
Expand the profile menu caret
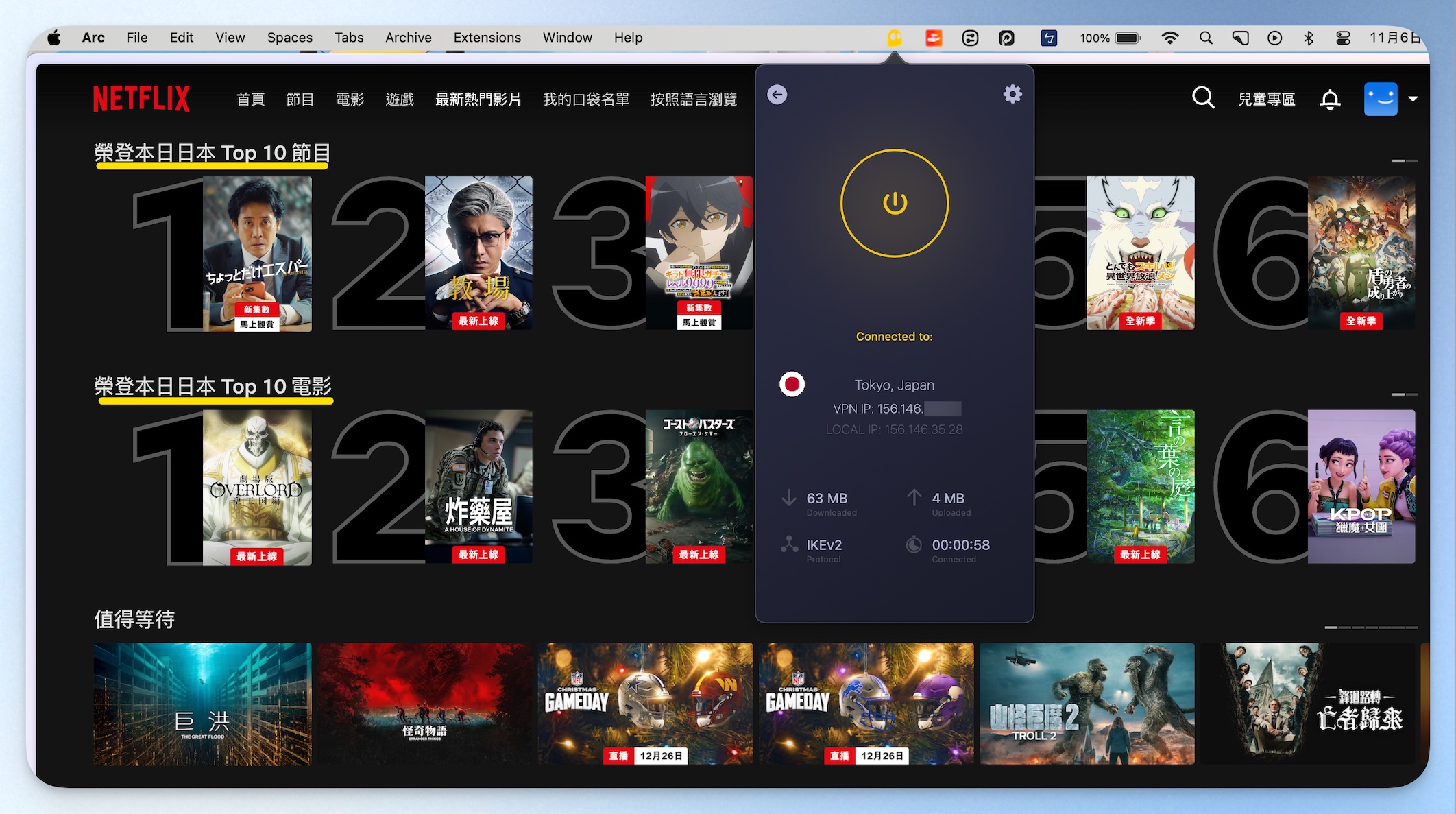pyautogui.click(x=1413, y=99)
